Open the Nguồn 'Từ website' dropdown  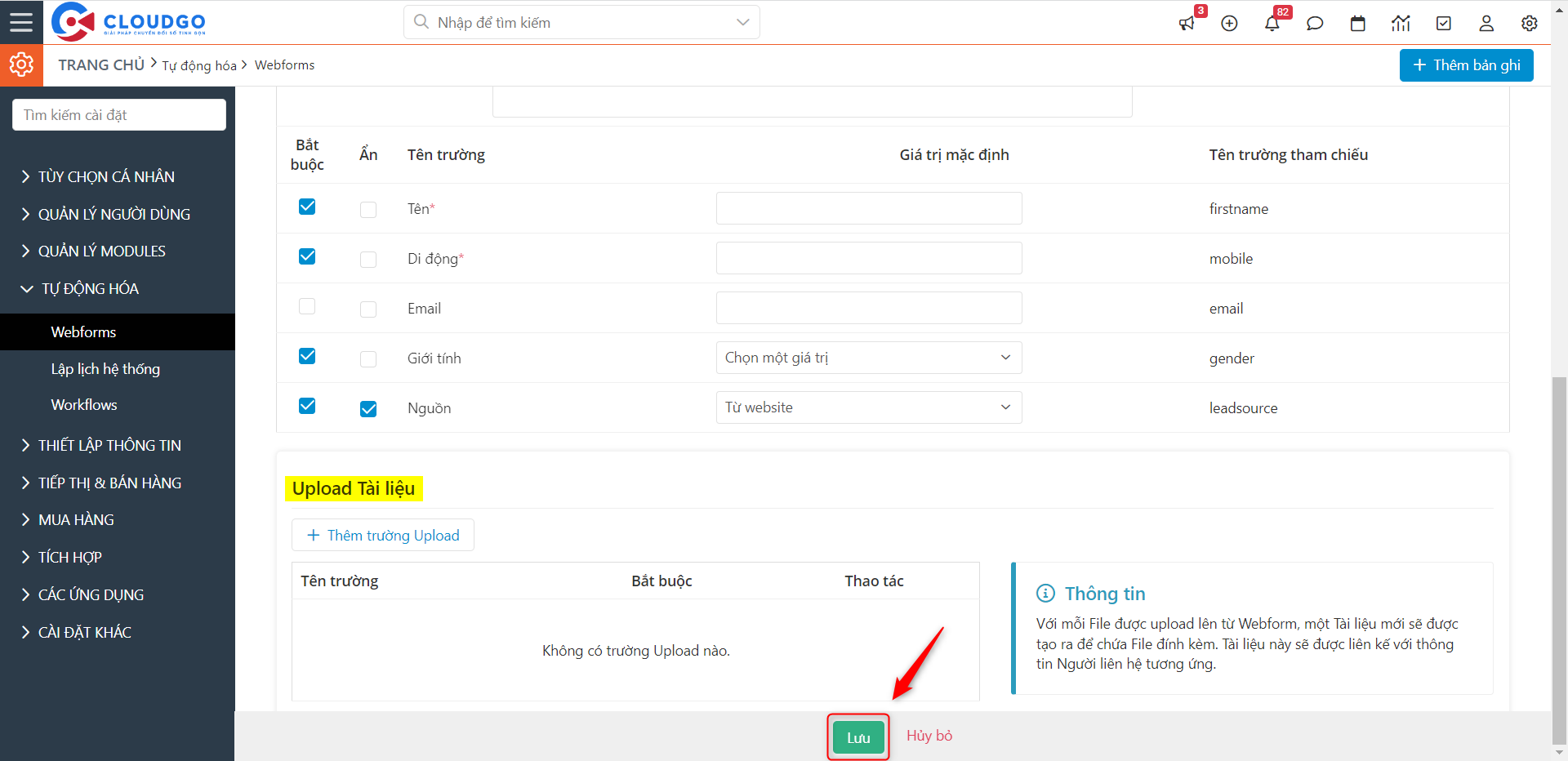point(868,407)
